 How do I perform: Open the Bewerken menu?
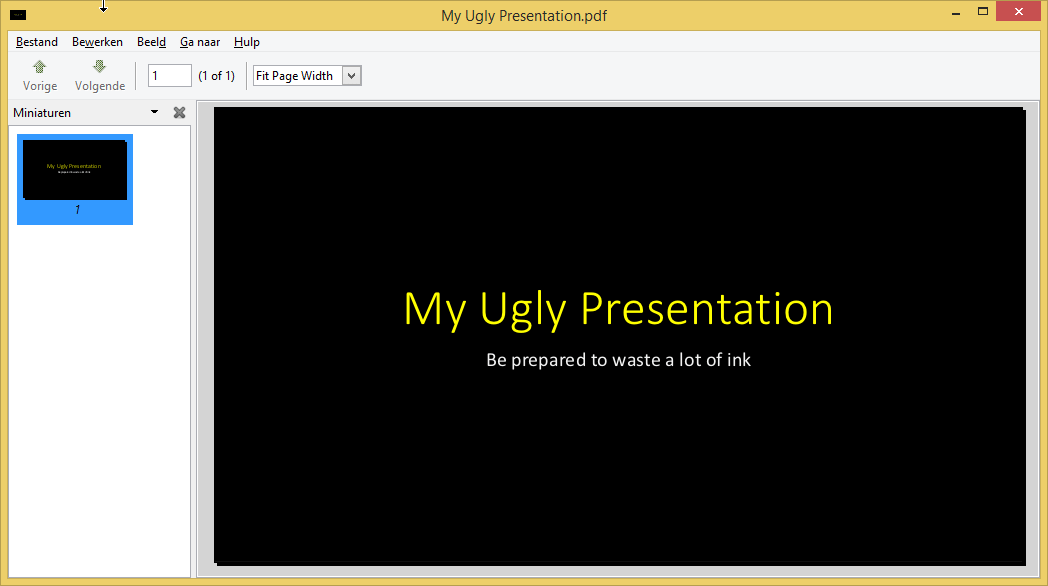[97, 42]
